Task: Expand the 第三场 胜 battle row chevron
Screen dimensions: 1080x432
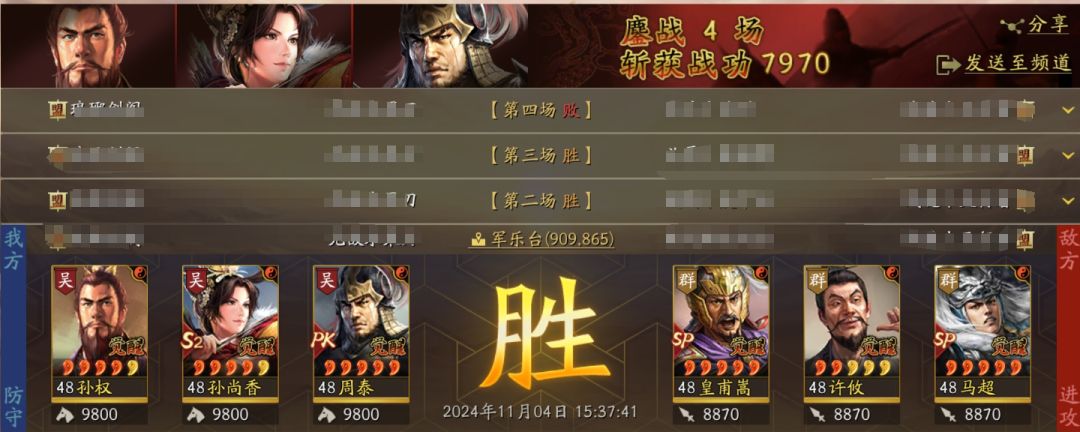Action: pyautogui.click(x=1068, y=155)
